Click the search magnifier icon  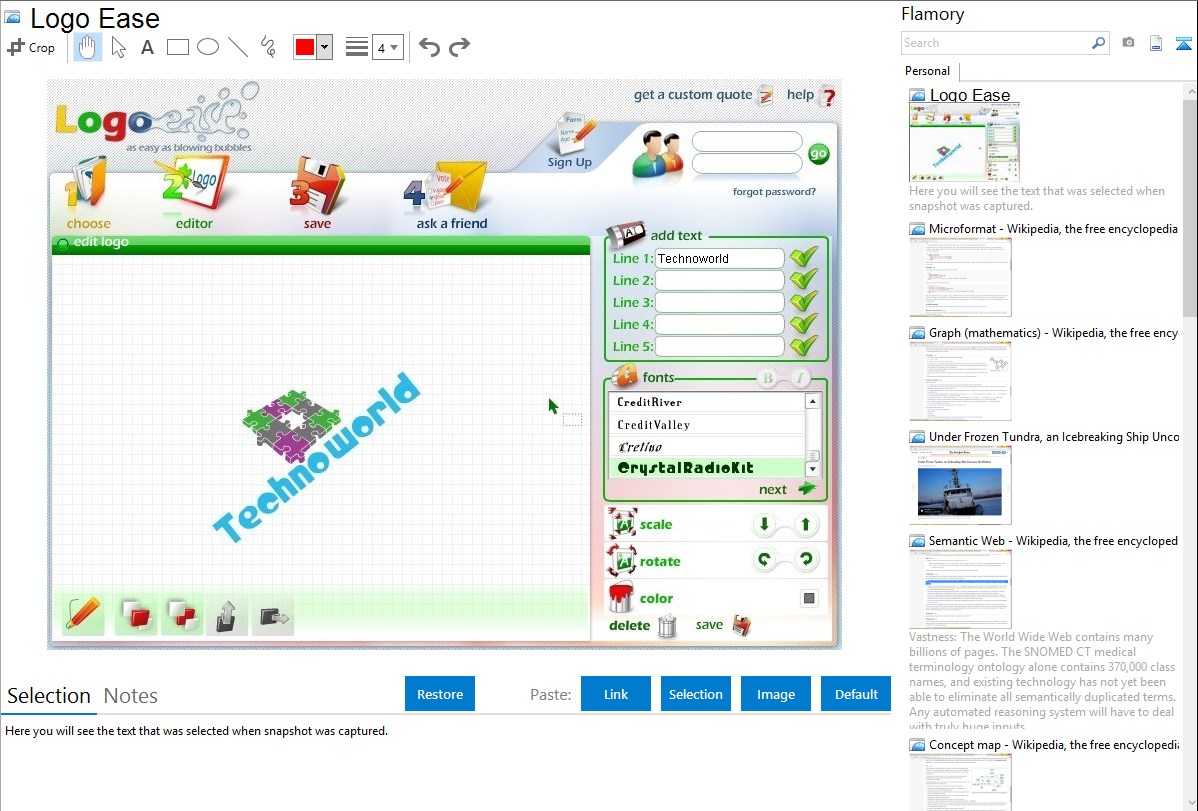tap(1099, 43)
